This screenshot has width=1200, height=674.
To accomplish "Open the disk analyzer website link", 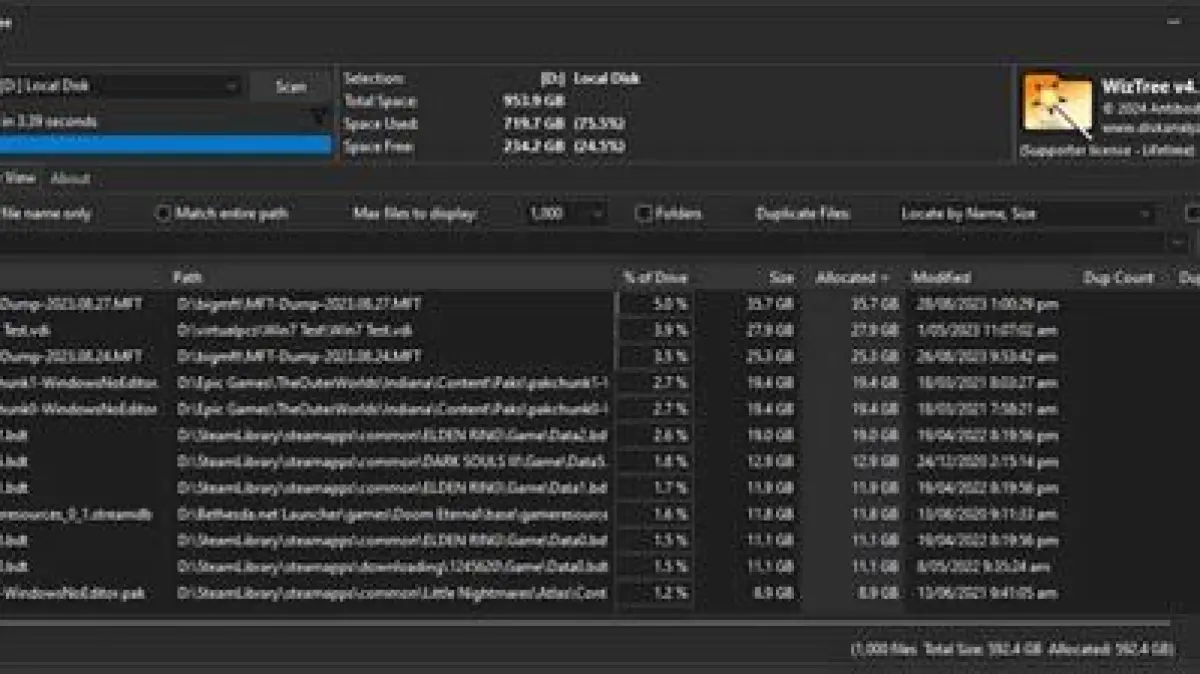I will click(x=1148, y=128).
